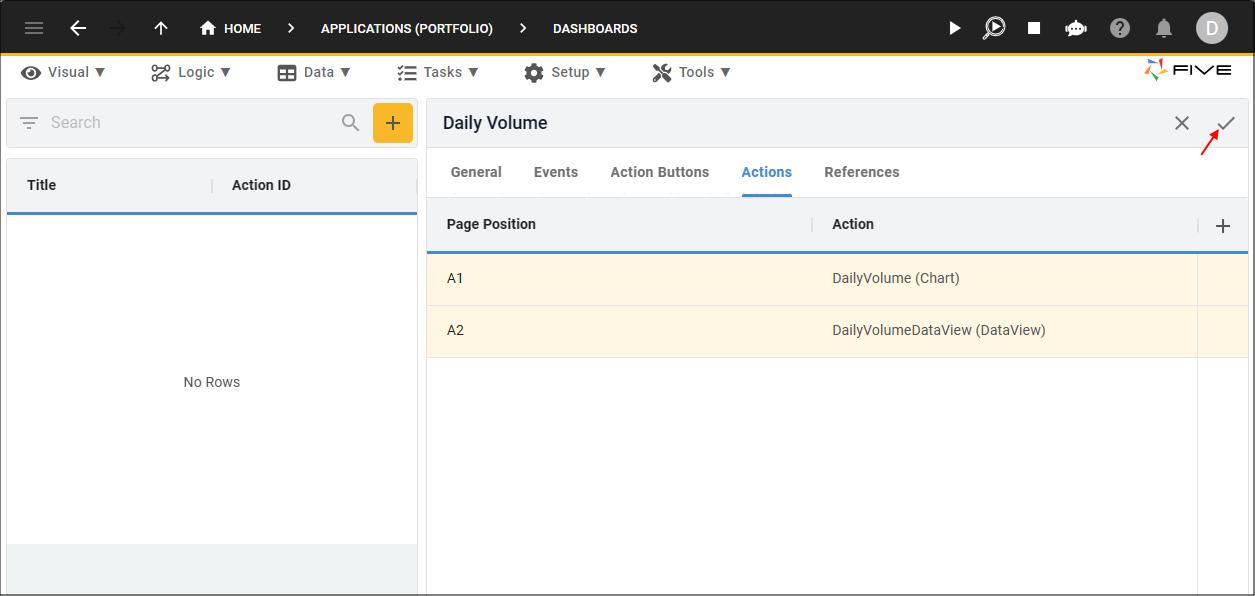The height and width of the screenshot is (596, 1255).
Task: Sort by the Action ID column header
Action: pos(261,185)
